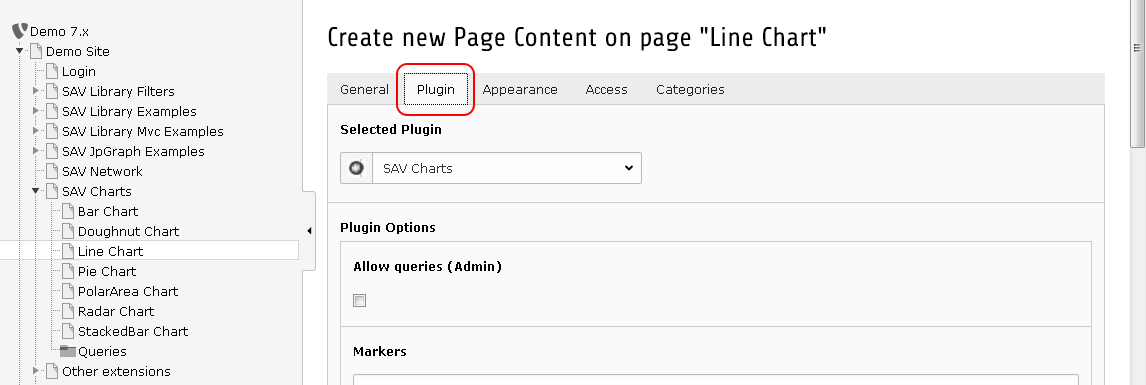
Task: Enable the Allow queries (Admin) checkbox
Action: coord(360,300)
